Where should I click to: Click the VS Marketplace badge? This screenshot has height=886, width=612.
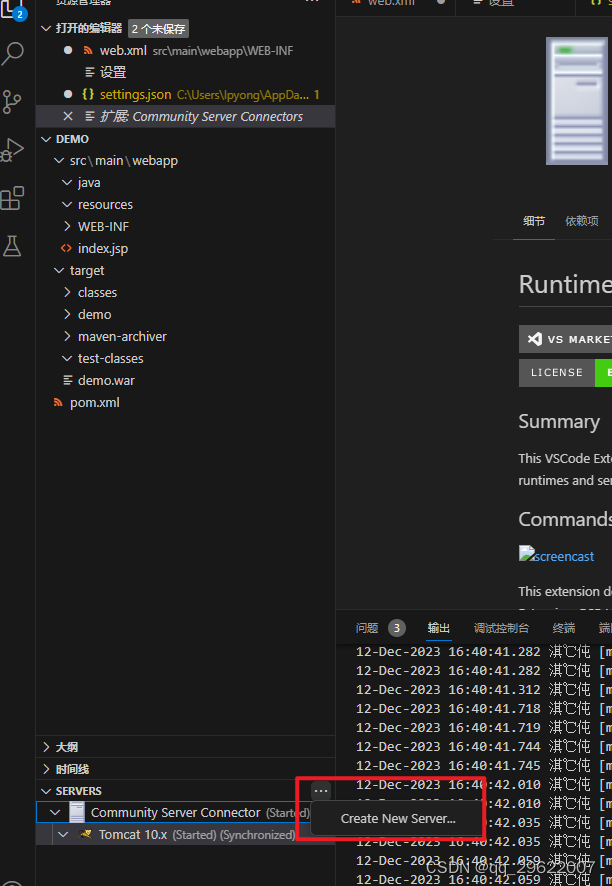click(565, 339)
